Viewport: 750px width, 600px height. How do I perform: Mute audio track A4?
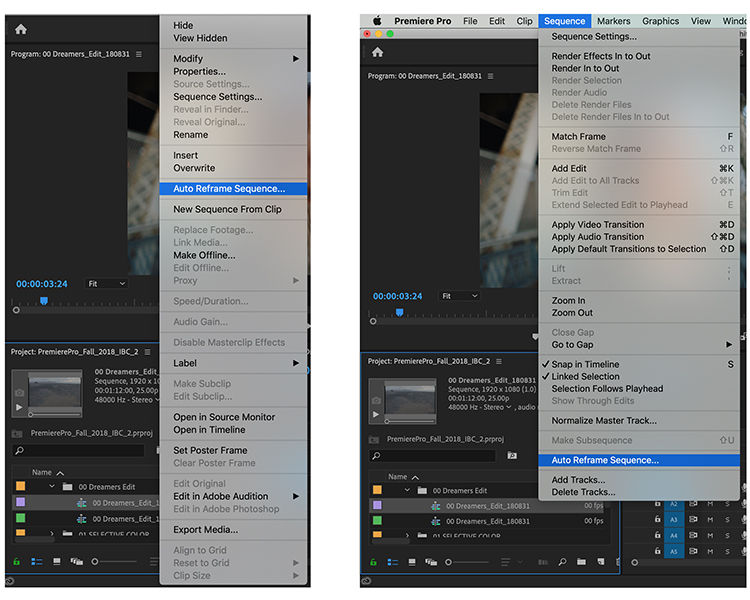click(710, 535)
